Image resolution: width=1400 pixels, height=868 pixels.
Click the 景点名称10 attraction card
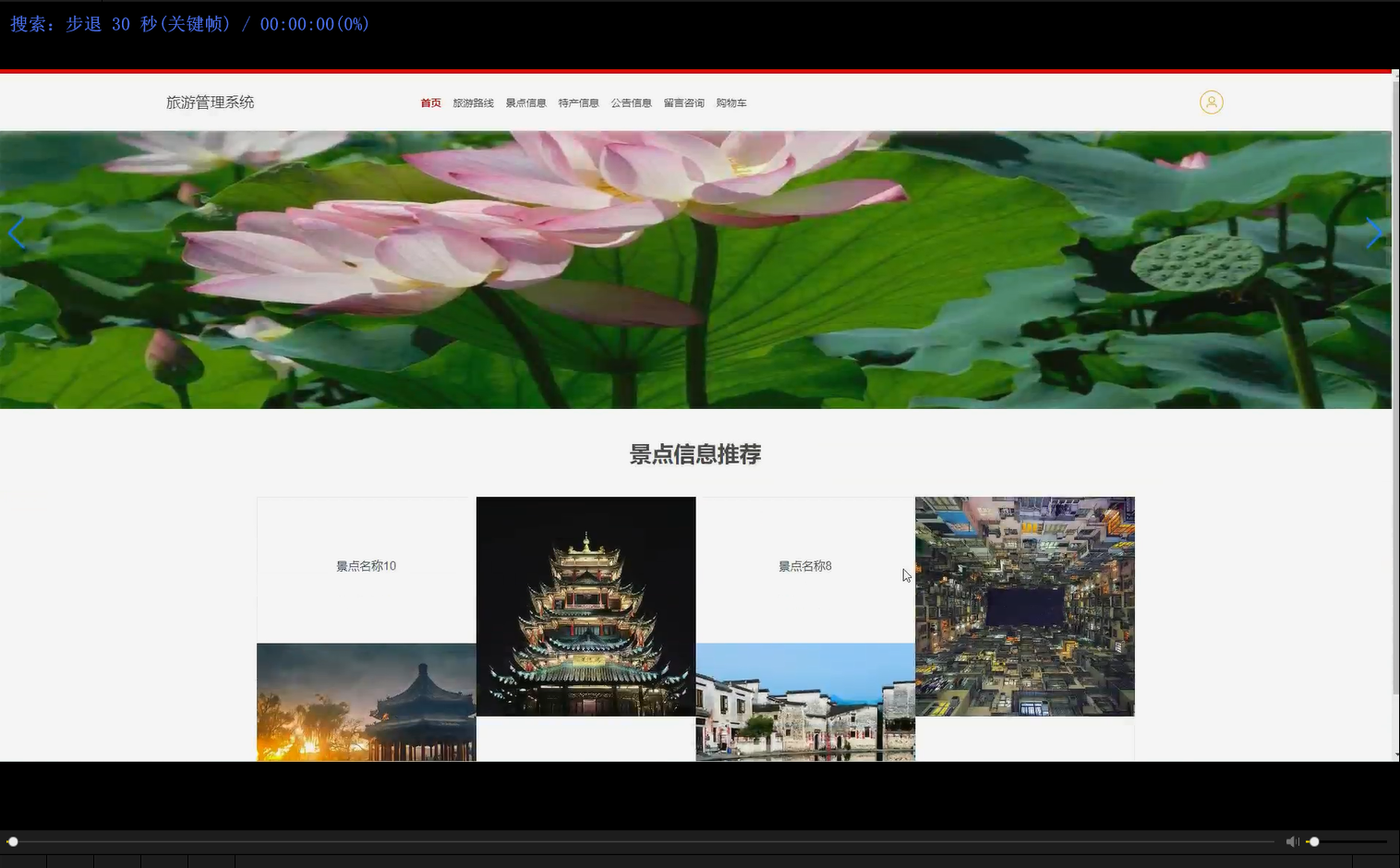tap(366, 566)
